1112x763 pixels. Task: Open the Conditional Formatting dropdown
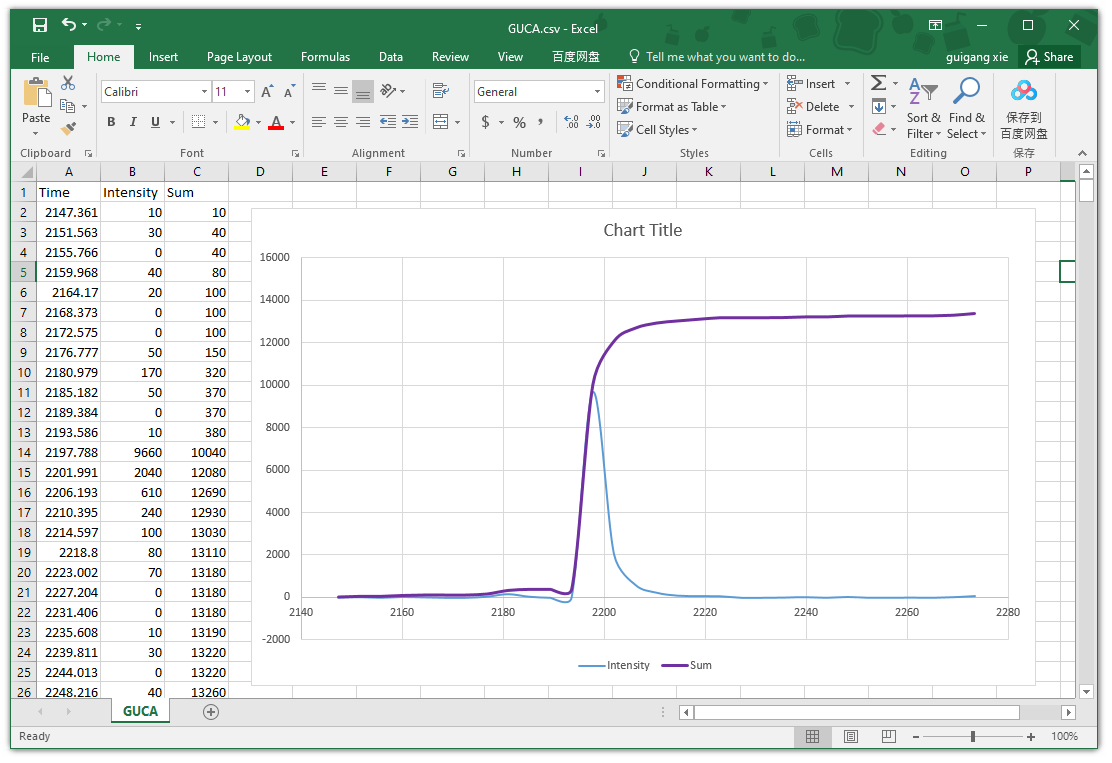click(x=693, y=84)
